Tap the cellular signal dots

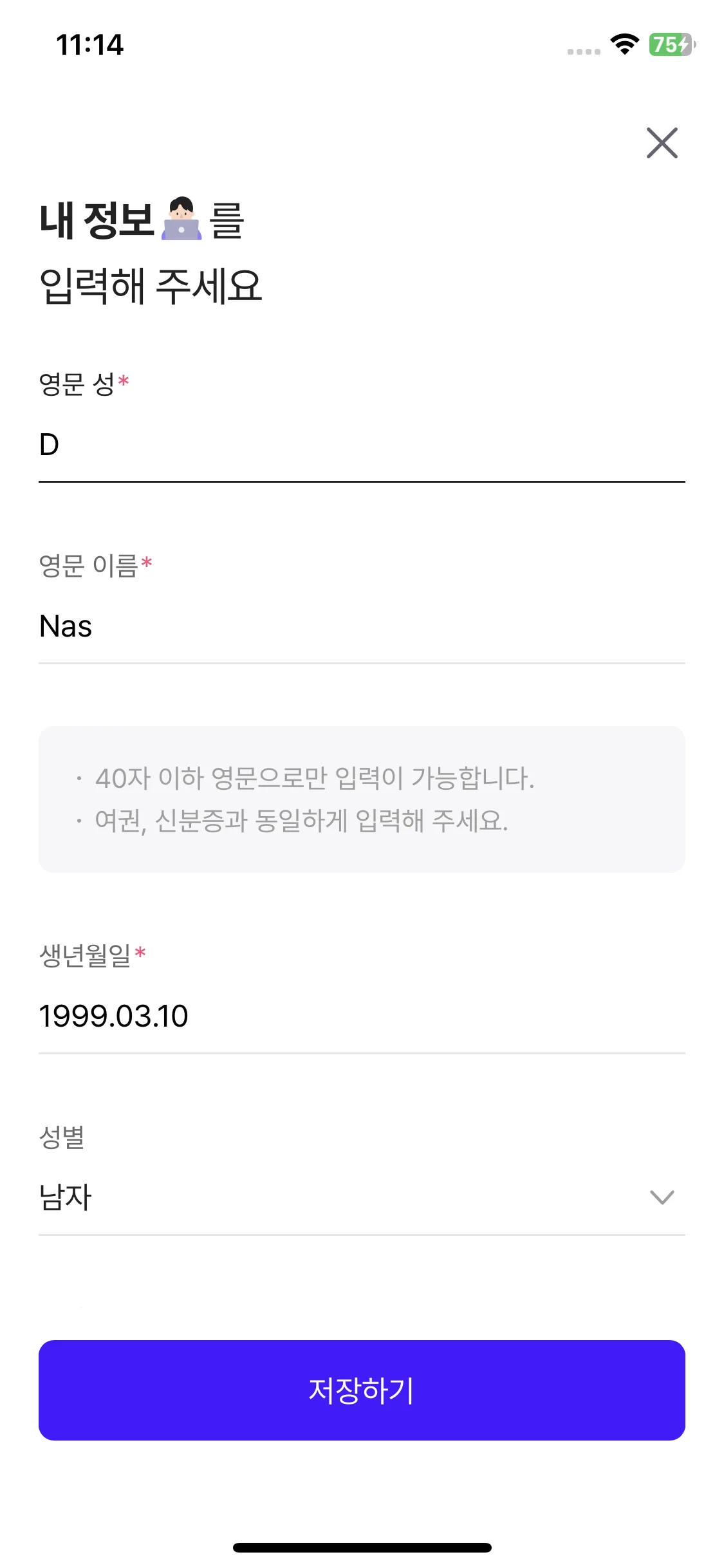click(x=584, y=51)
